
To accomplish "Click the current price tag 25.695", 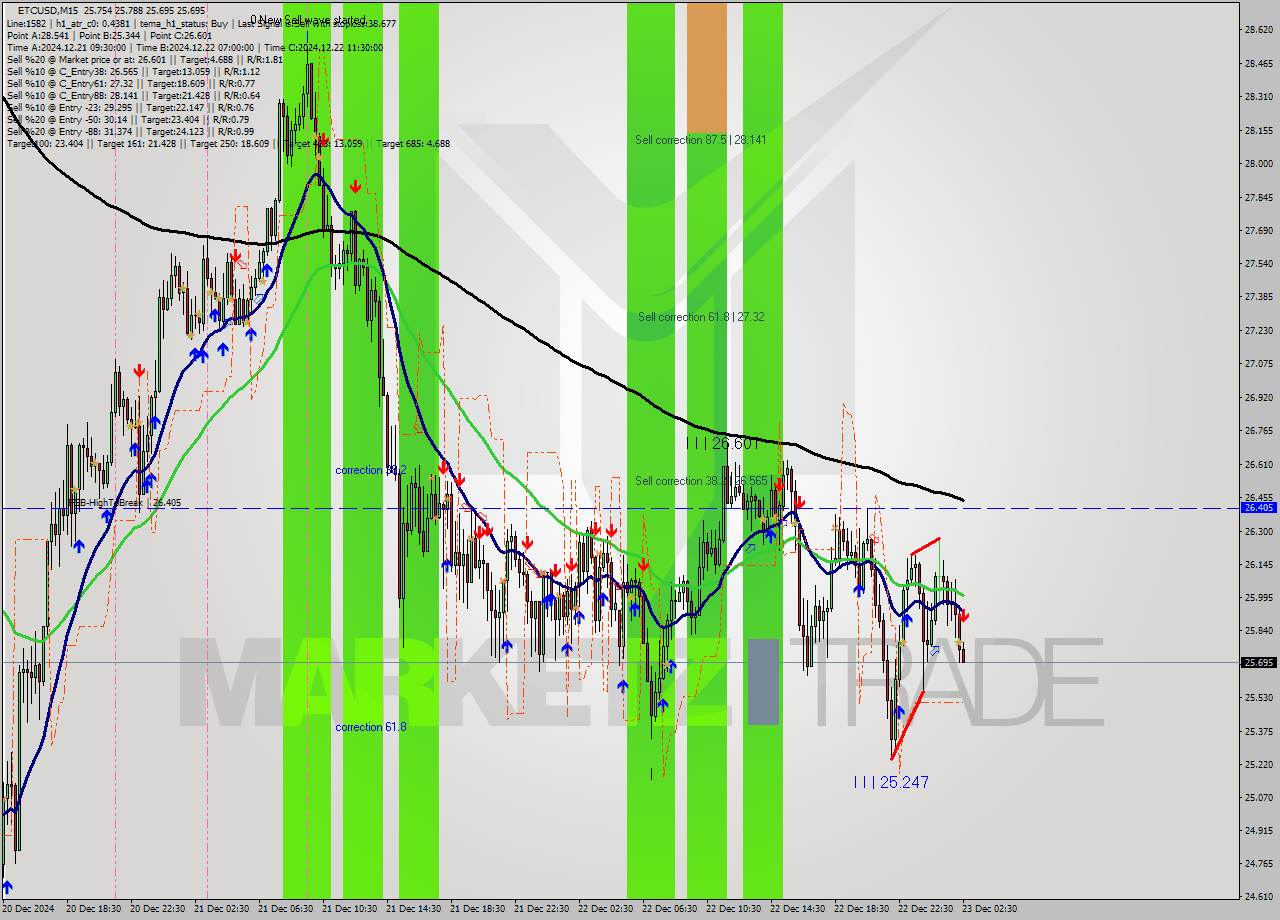I will 1258,662.
